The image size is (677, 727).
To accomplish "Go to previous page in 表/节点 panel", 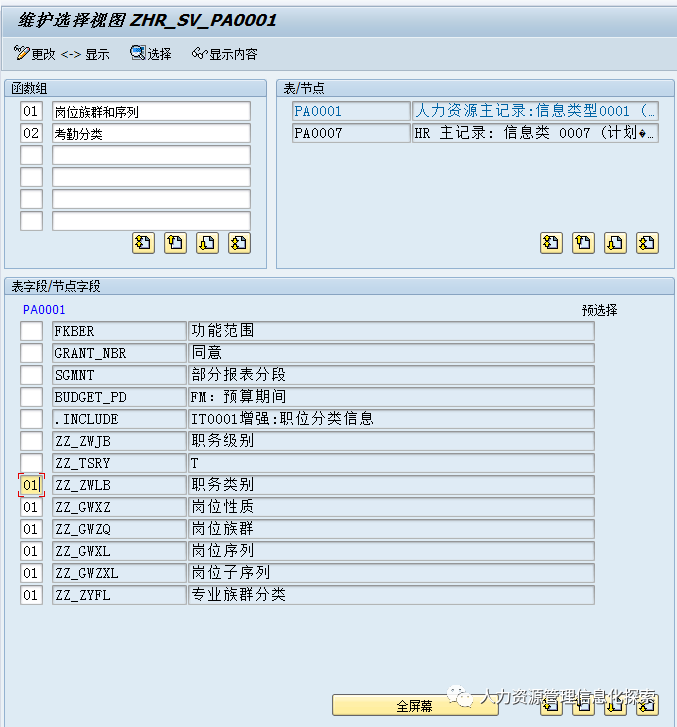I will point(583,243).
